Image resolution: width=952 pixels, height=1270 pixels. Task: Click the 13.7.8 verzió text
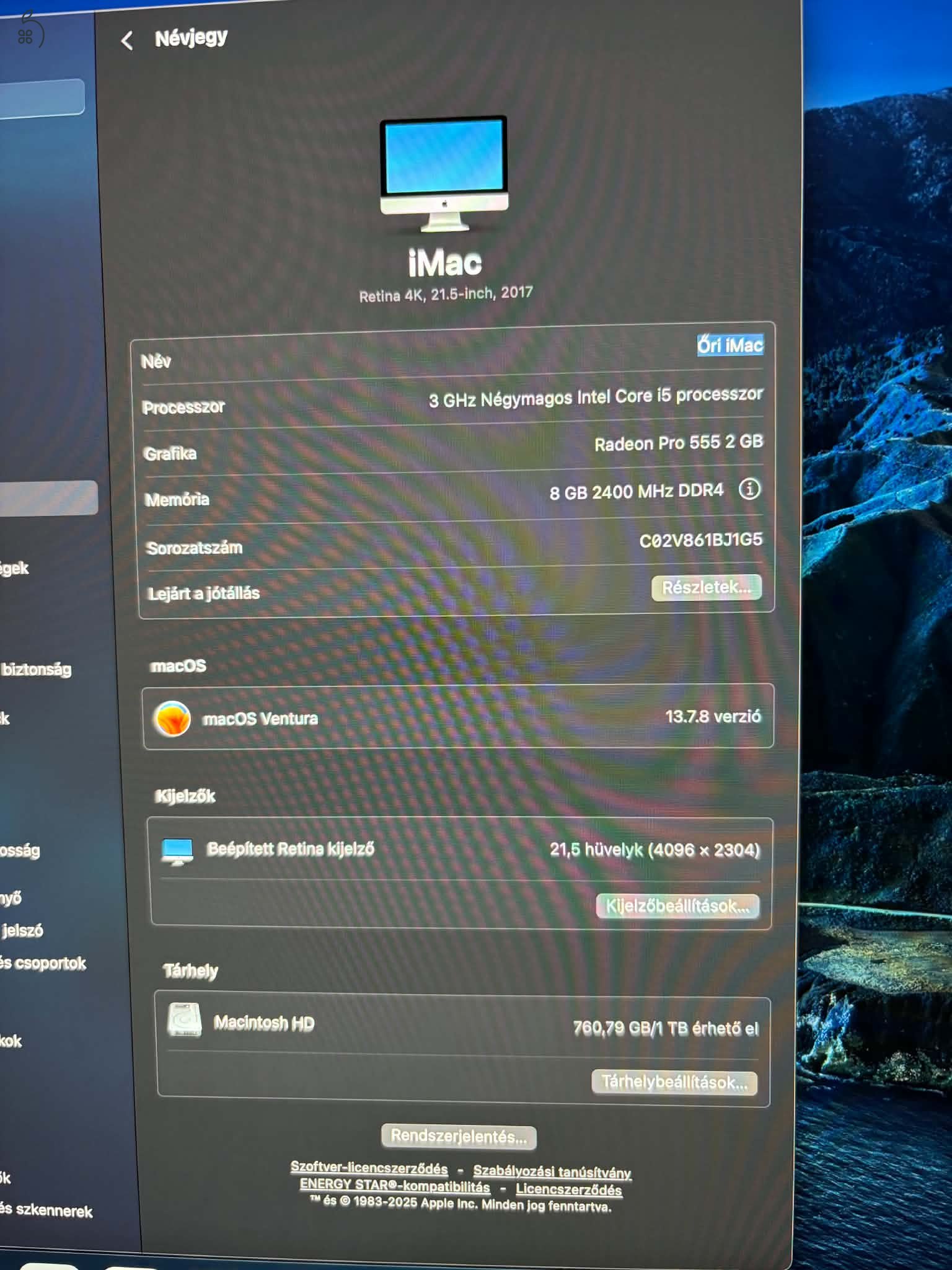713,717
